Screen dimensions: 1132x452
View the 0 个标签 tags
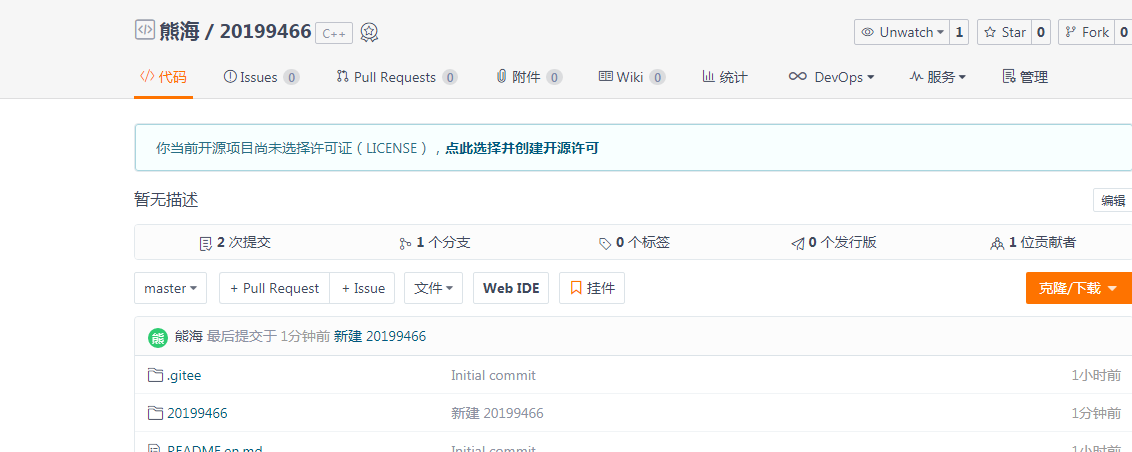click(x=635, y=243)
